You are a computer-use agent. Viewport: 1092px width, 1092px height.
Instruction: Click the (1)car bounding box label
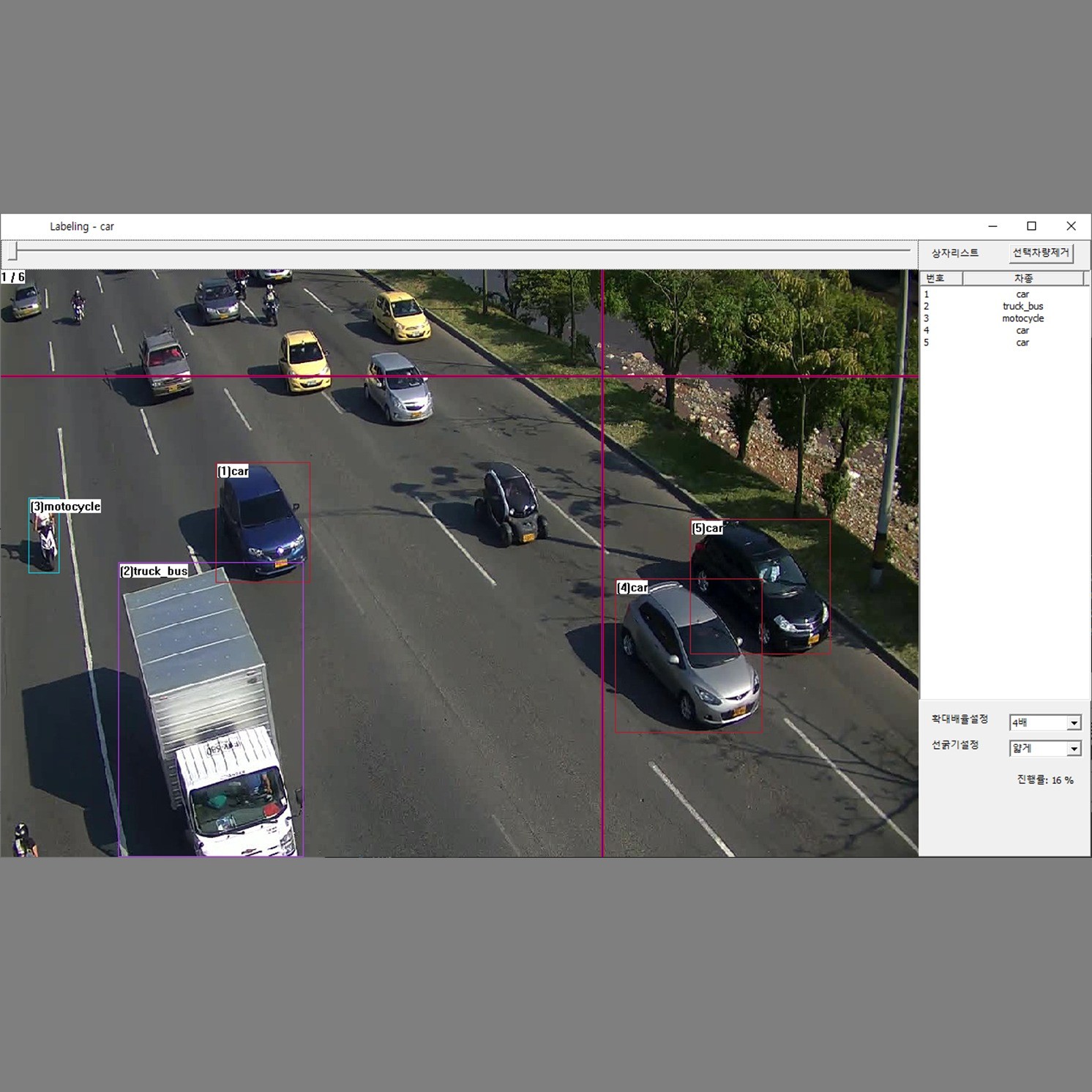pyautogui.click(x=233, y=471)
